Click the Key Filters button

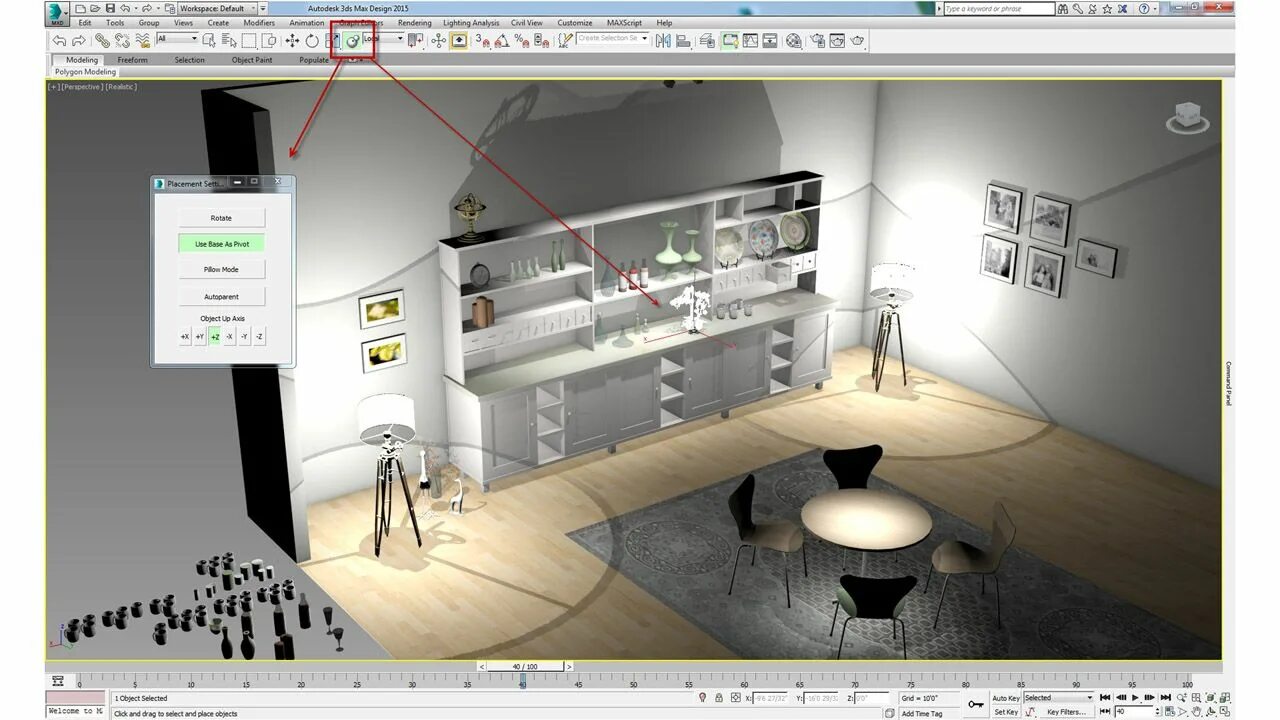(1066, 712)
